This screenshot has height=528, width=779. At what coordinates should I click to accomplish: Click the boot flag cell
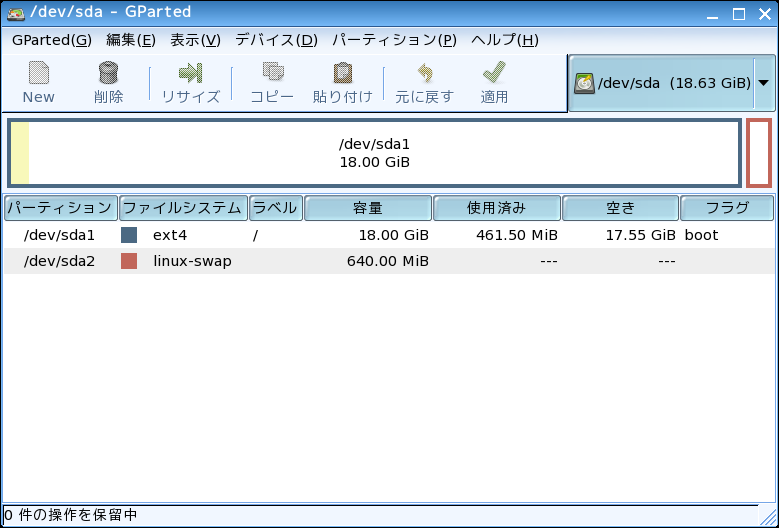pos(701,235)
